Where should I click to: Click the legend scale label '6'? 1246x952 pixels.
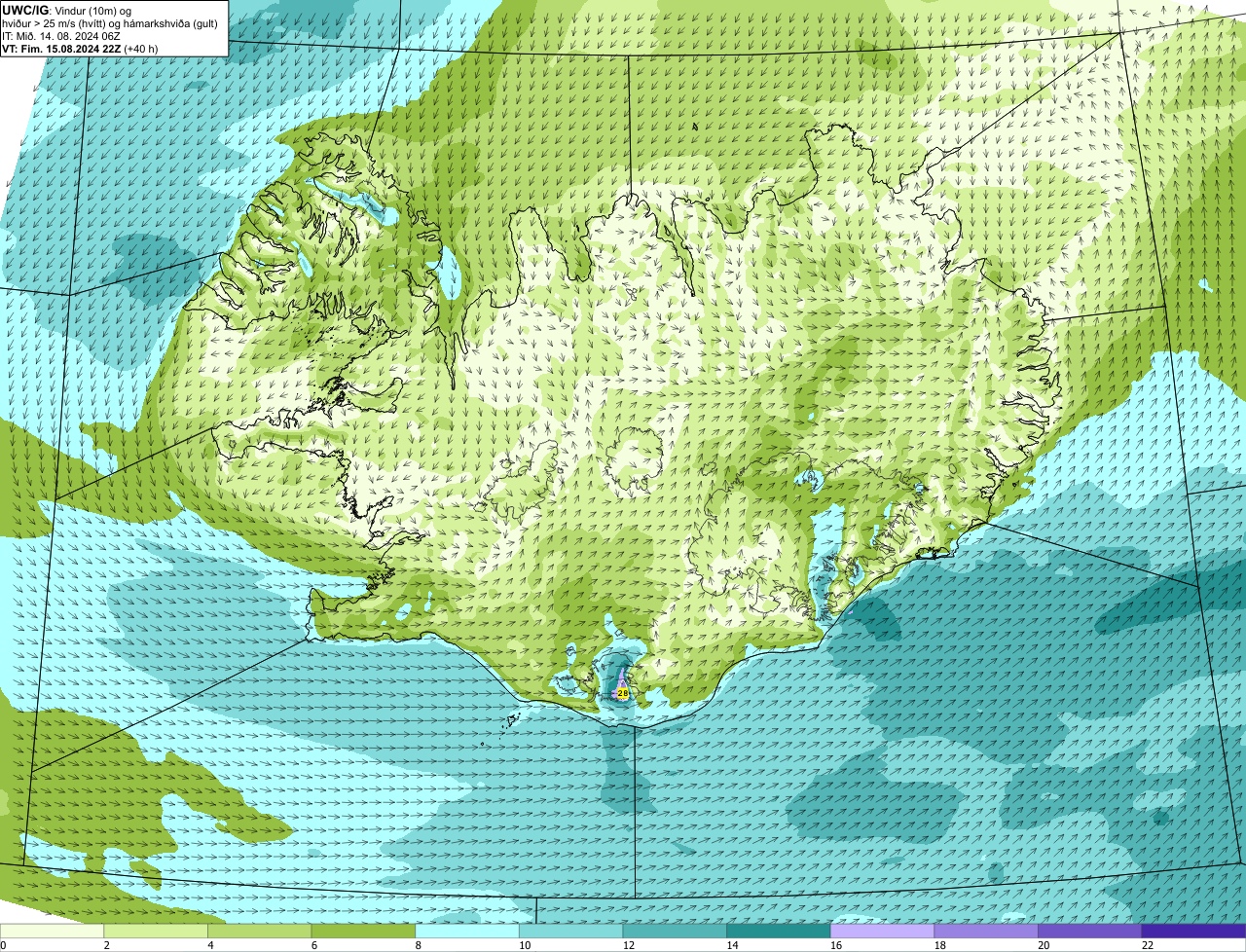(x=314, y=945)
